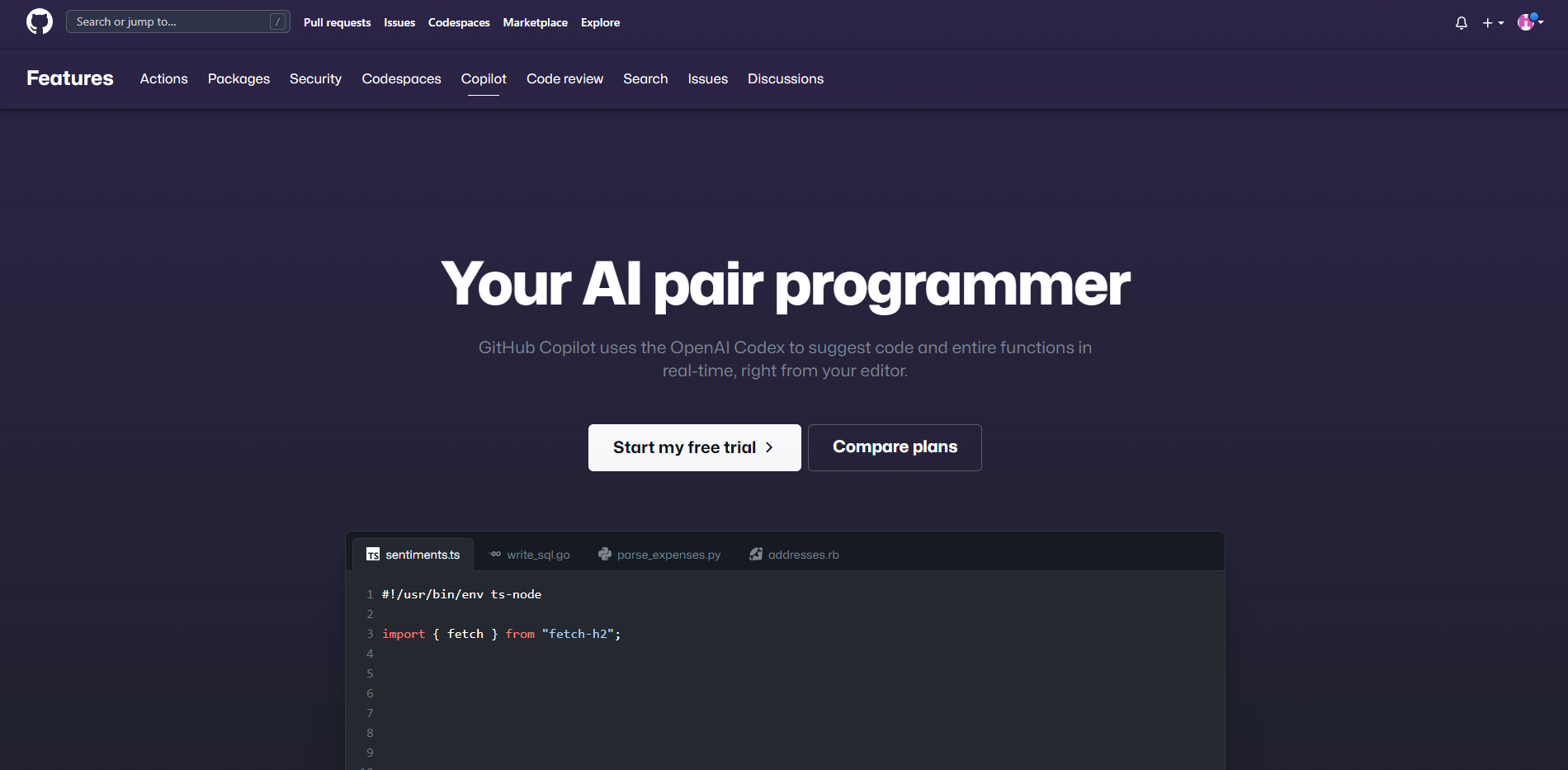Open the Explore menu item
Screen dimensions: 1568x770
[x=600, y=22]
